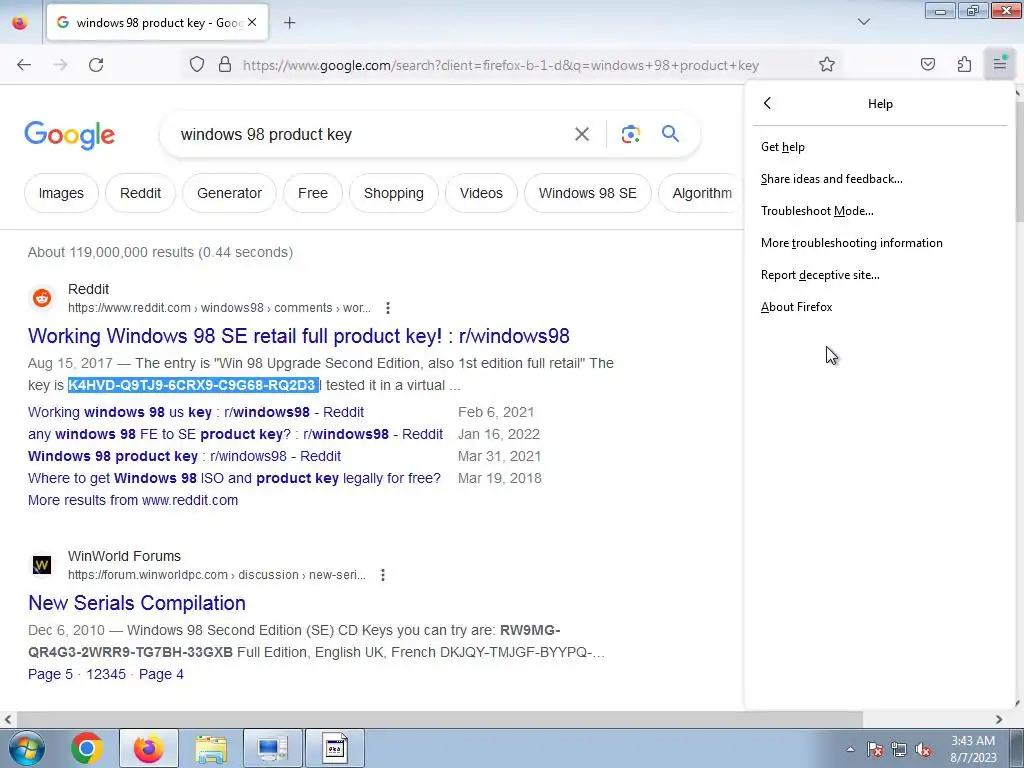Open a new tab with plus button
Image resolution: width=1024 pixels, height=768 pixels.
click(290, 23)
